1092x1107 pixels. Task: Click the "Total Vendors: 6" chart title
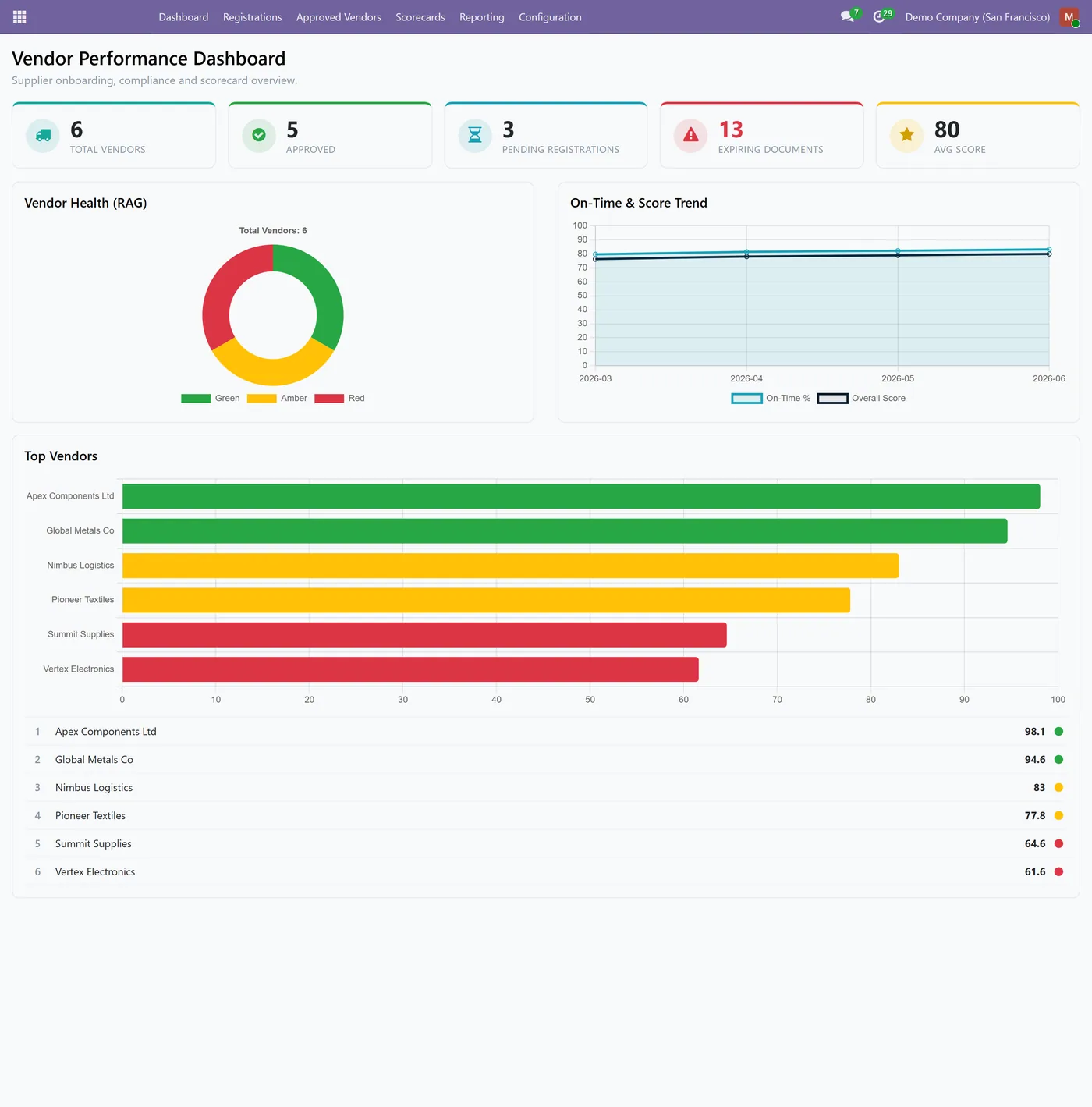pos(273,230)
